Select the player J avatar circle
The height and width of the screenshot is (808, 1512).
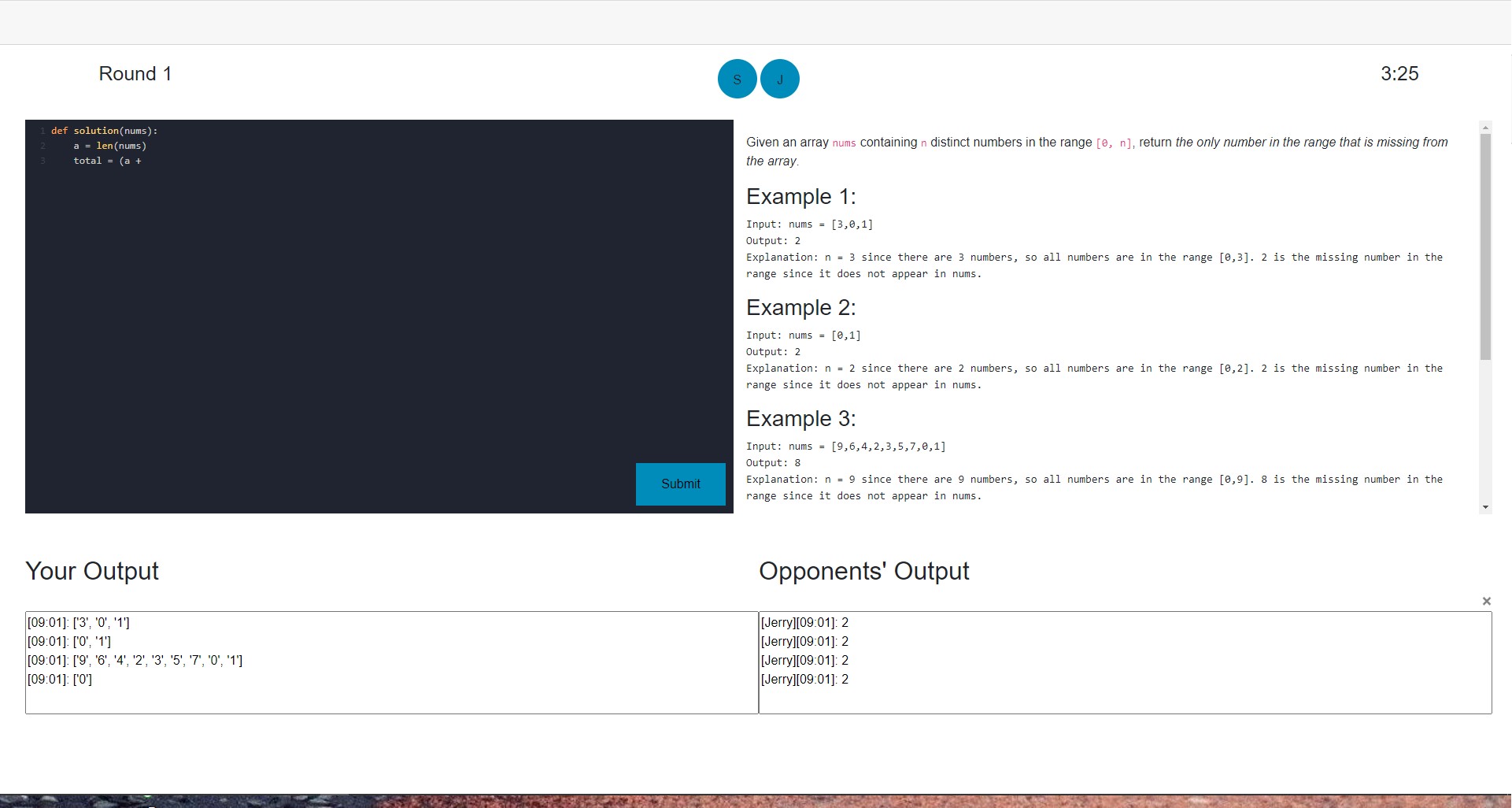pos(780,79)
